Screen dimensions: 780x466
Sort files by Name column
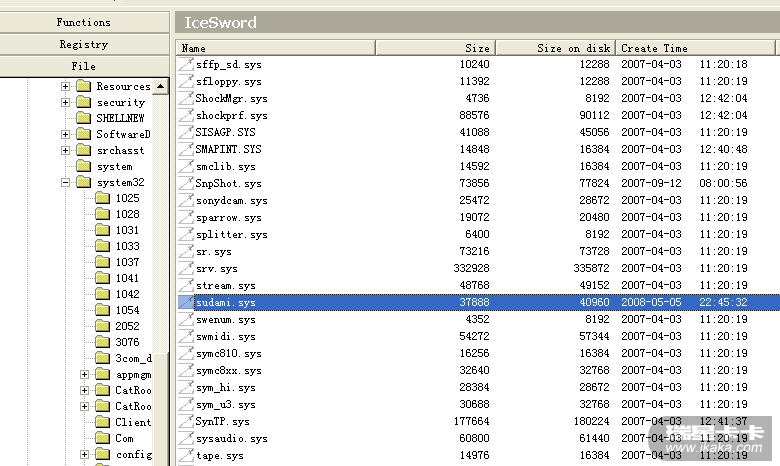click(x=276, y=48)
